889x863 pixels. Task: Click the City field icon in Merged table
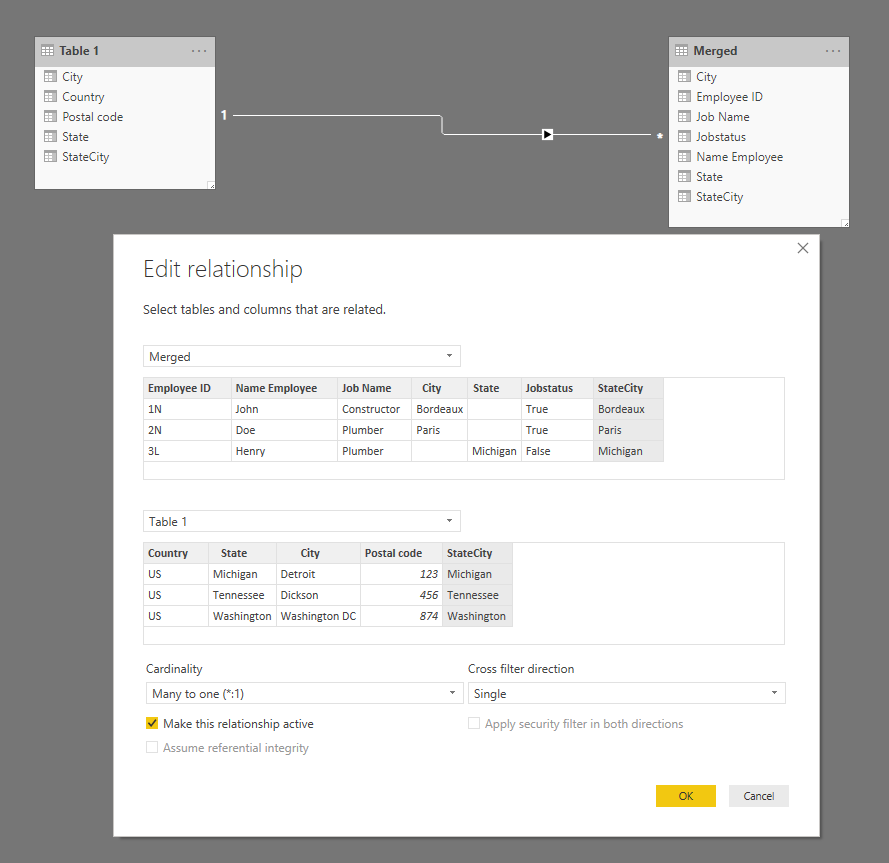(684, 77)
